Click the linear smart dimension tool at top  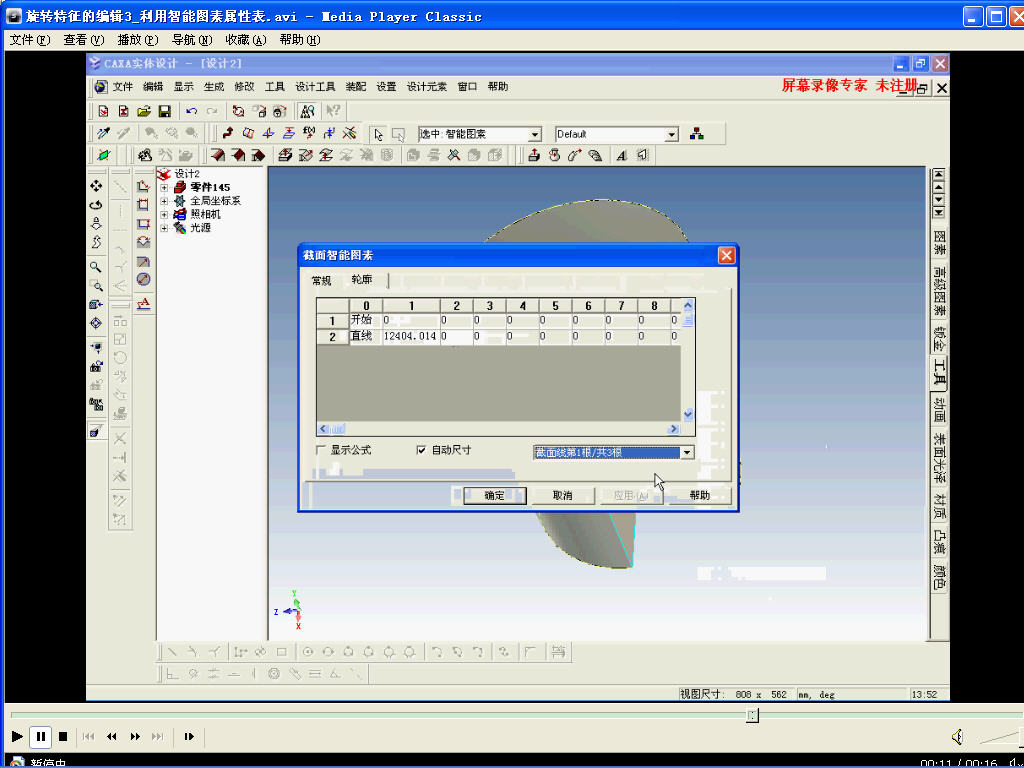(x=144, y=186)
